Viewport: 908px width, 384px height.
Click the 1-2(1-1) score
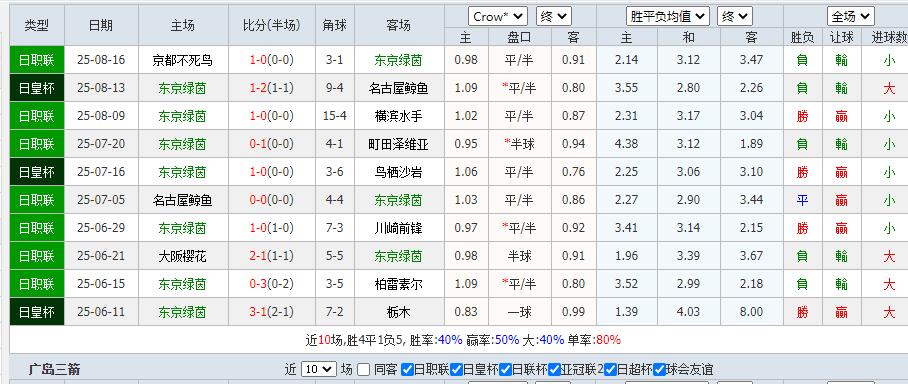[272, 88]
